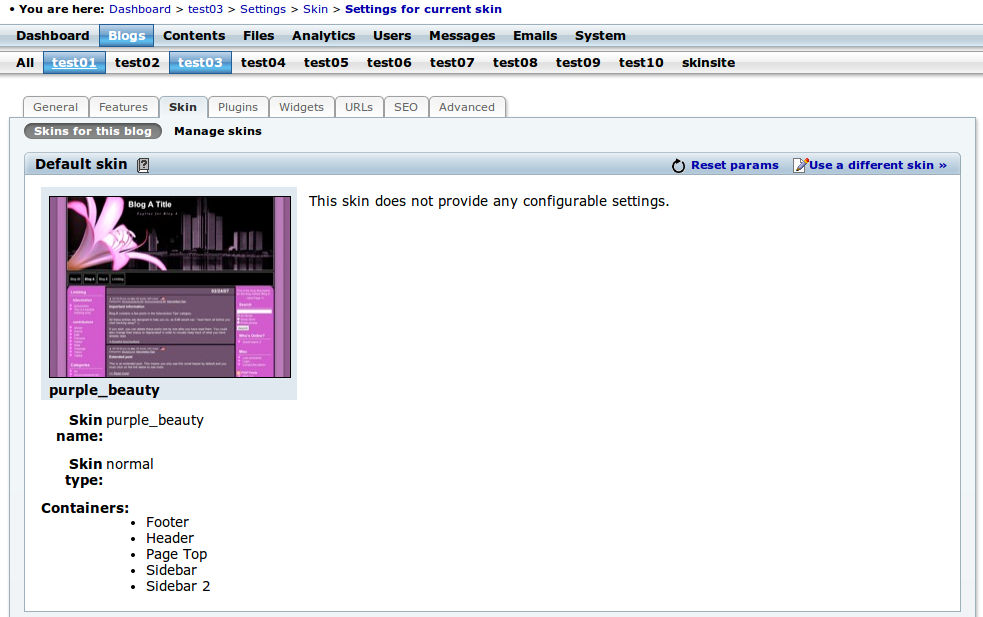Screen dimensions: 983x617
Task: Switch to blog test06
Action: (x=389, y=63)
